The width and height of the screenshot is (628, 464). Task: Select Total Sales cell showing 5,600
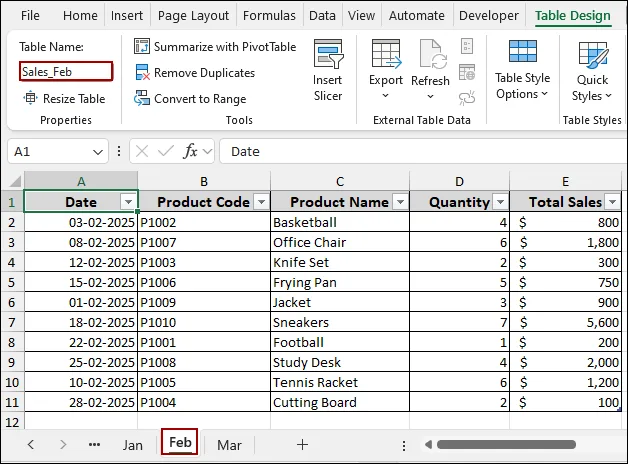coord(566,322)
